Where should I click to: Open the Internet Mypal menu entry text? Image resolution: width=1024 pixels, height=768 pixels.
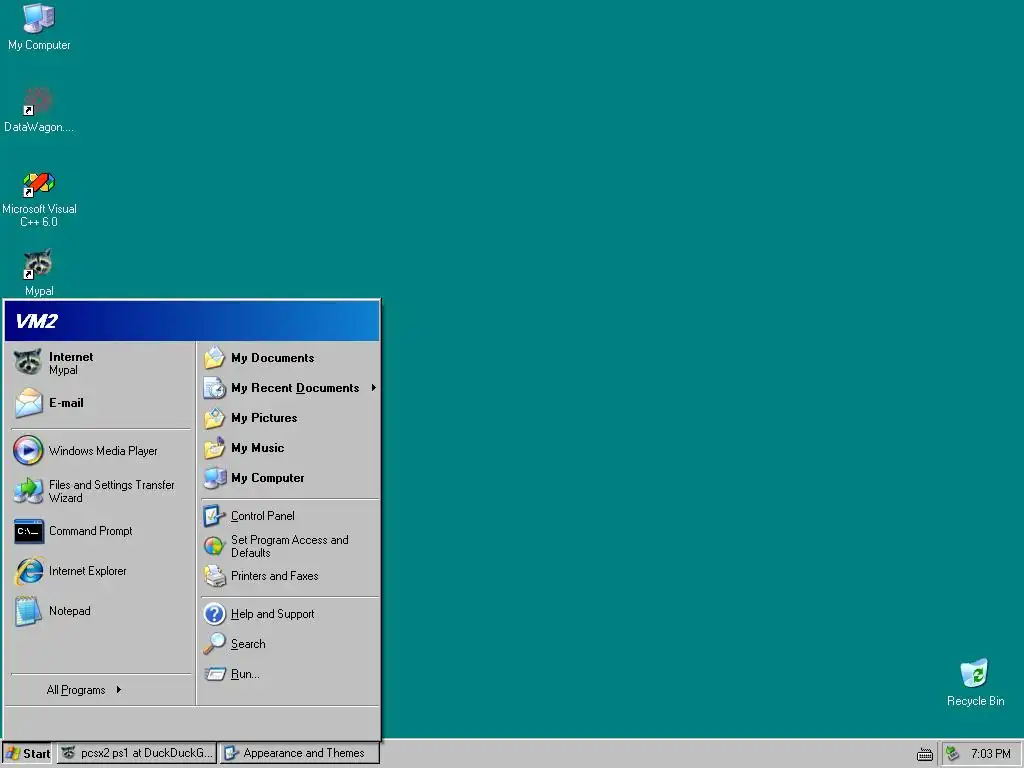(71, 363)
